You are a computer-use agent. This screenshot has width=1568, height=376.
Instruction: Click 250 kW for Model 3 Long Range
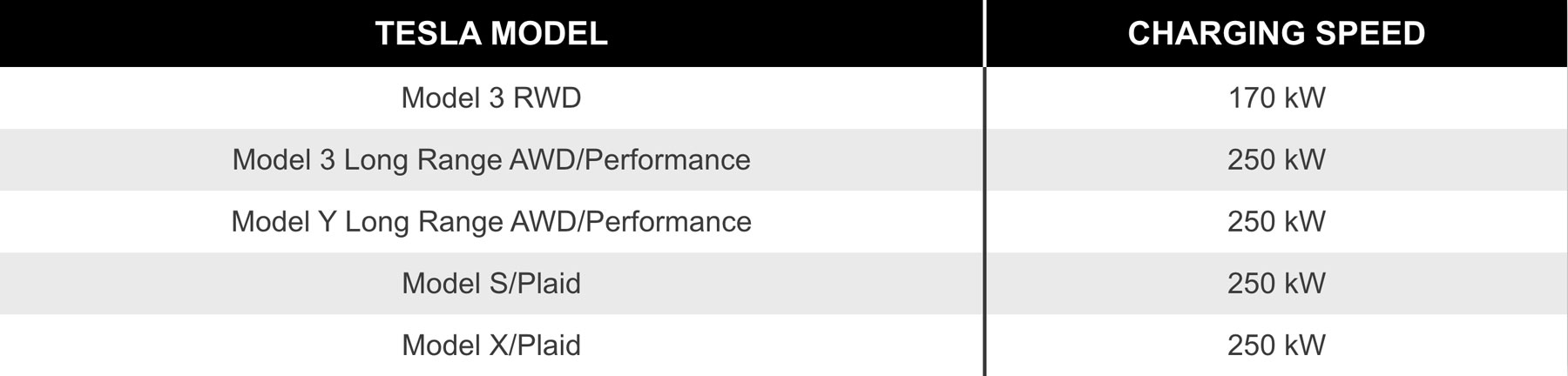click(1277, 160)
